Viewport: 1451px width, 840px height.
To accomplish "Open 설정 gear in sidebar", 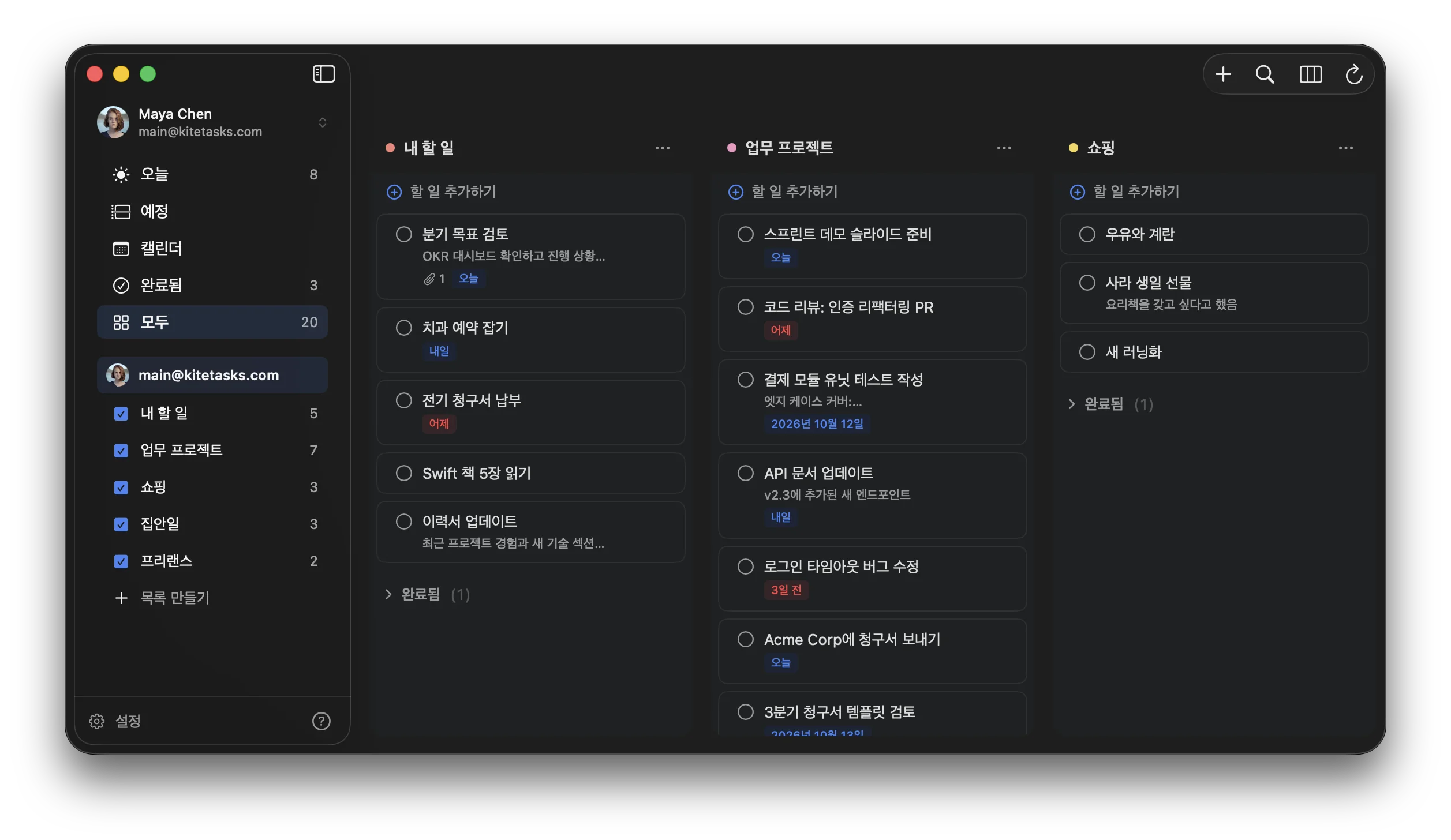I will [x=96, y=721].
